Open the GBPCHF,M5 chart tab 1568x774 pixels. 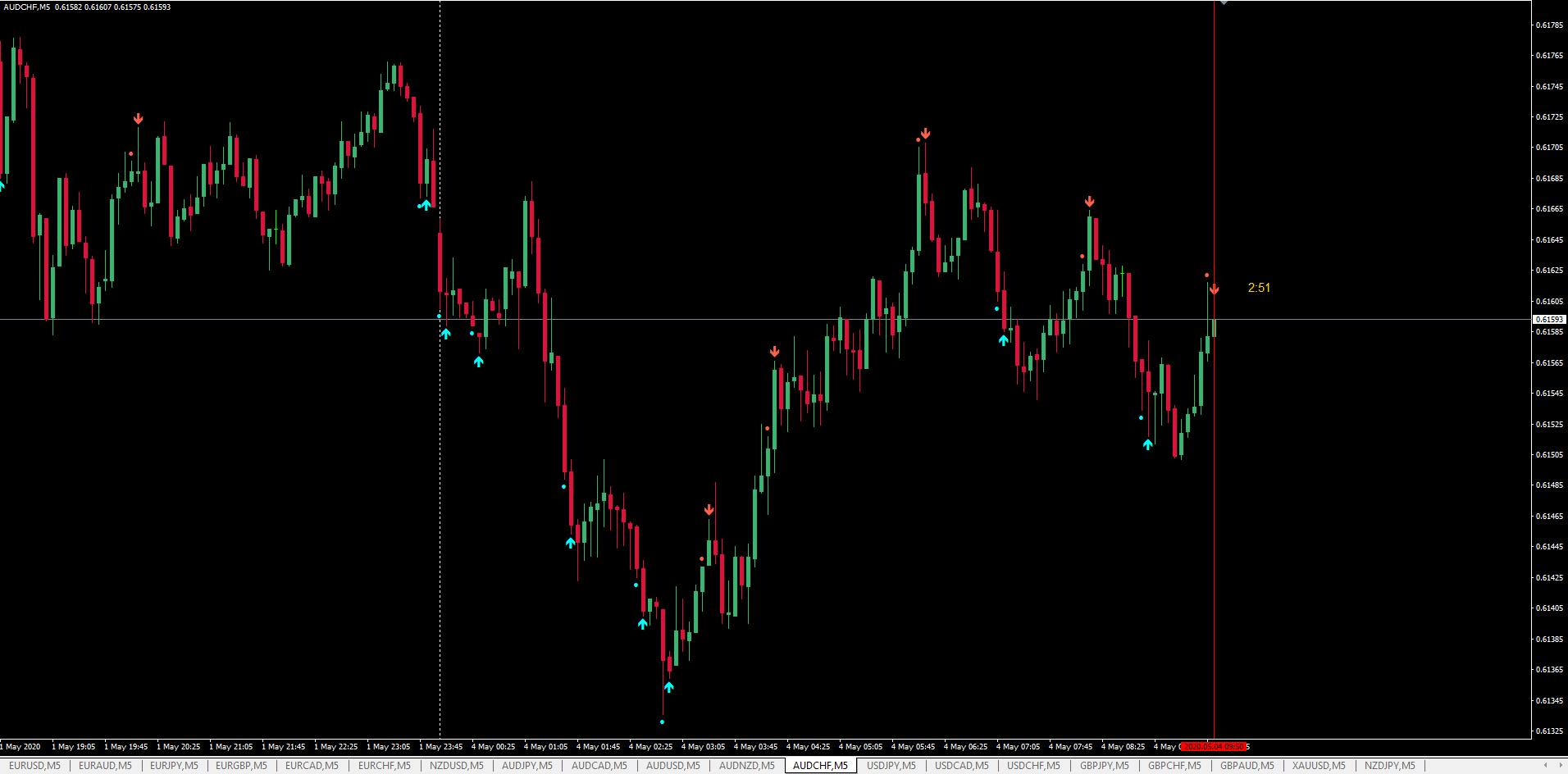[x=1174, y=766]
